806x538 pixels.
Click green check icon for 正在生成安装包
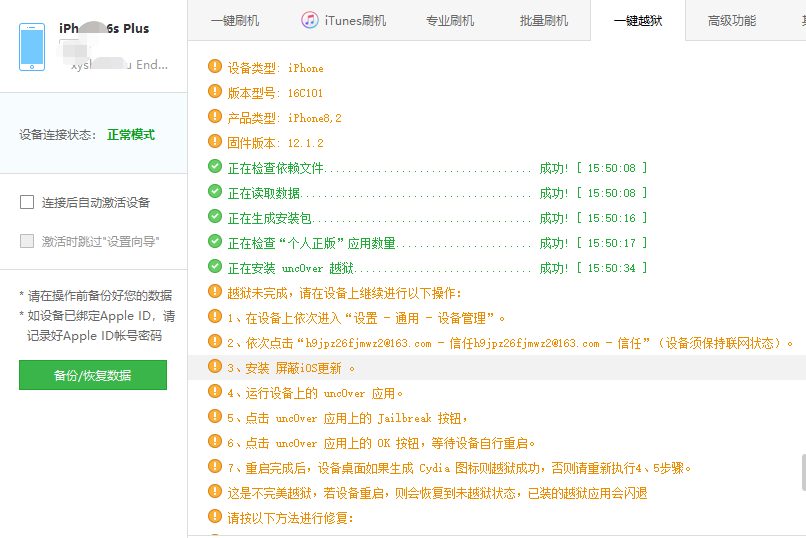click(215, 217)
